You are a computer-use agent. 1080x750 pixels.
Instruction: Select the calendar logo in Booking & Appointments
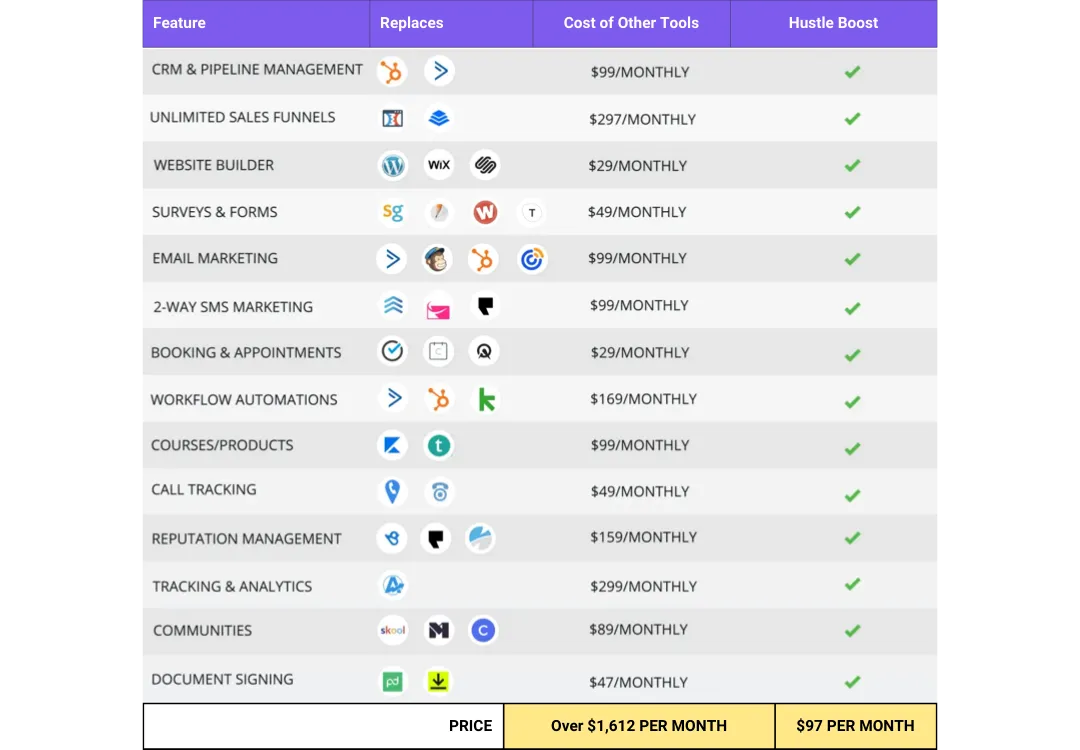tap(438, 351)
